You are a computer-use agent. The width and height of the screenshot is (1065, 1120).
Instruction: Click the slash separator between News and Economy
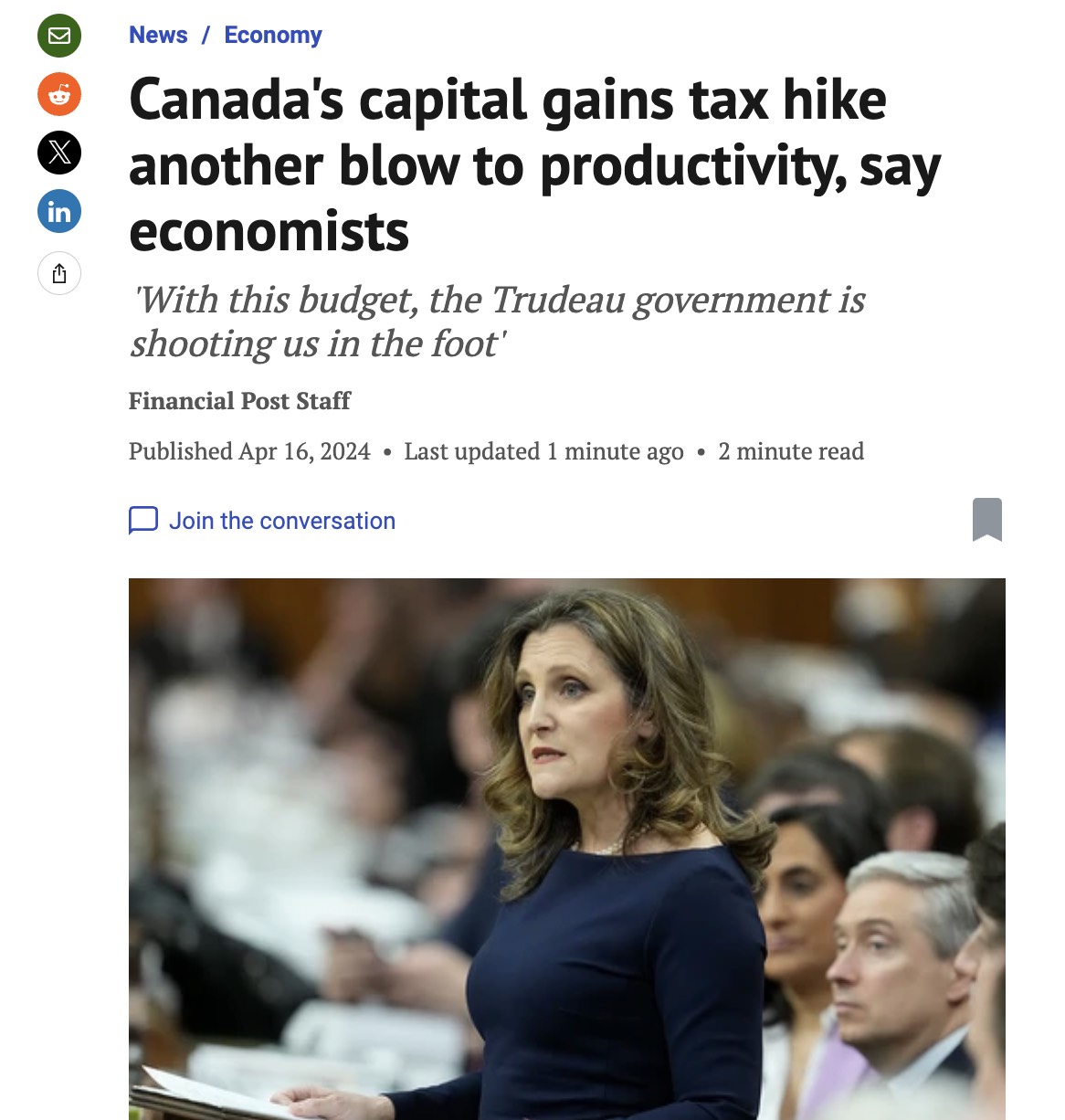coord(206,35)
